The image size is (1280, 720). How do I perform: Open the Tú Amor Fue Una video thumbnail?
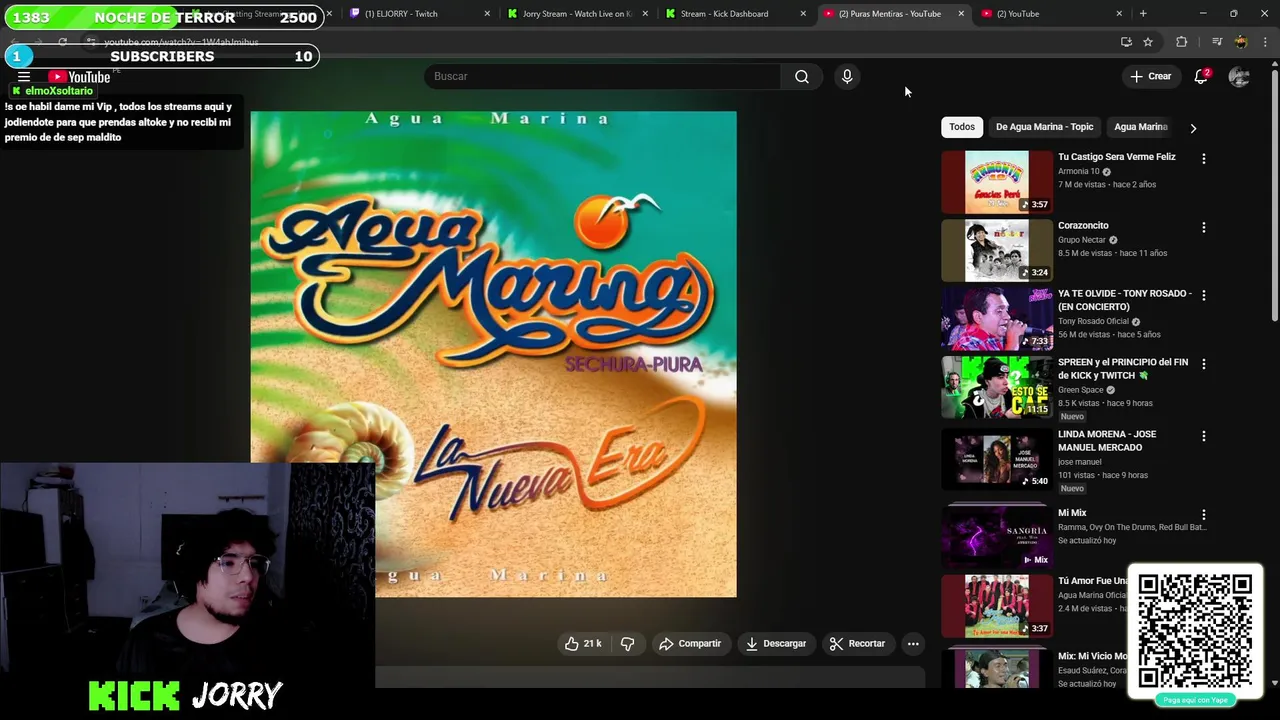997,605
